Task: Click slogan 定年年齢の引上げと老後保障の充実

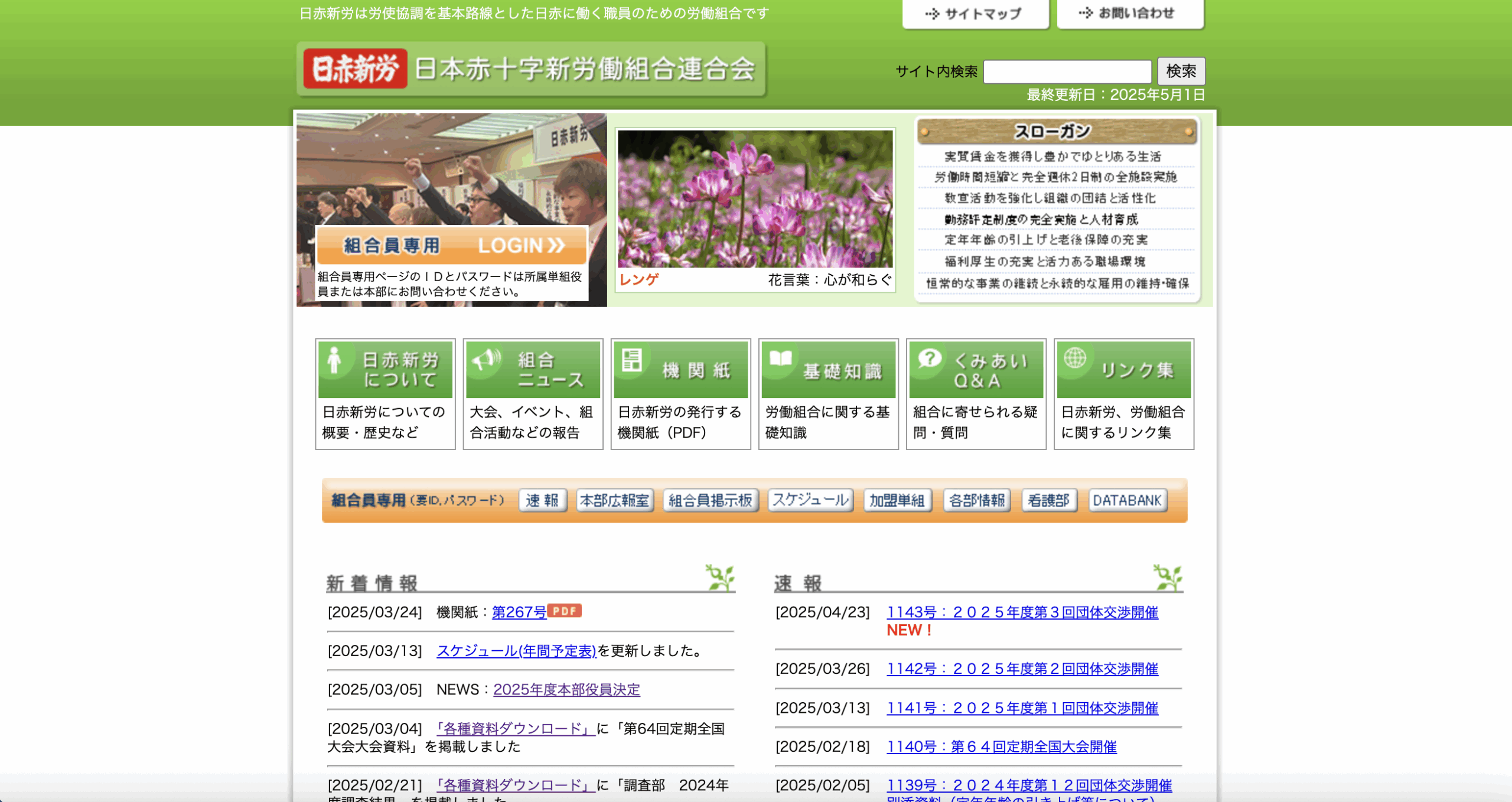Action: click(1046, 240)
